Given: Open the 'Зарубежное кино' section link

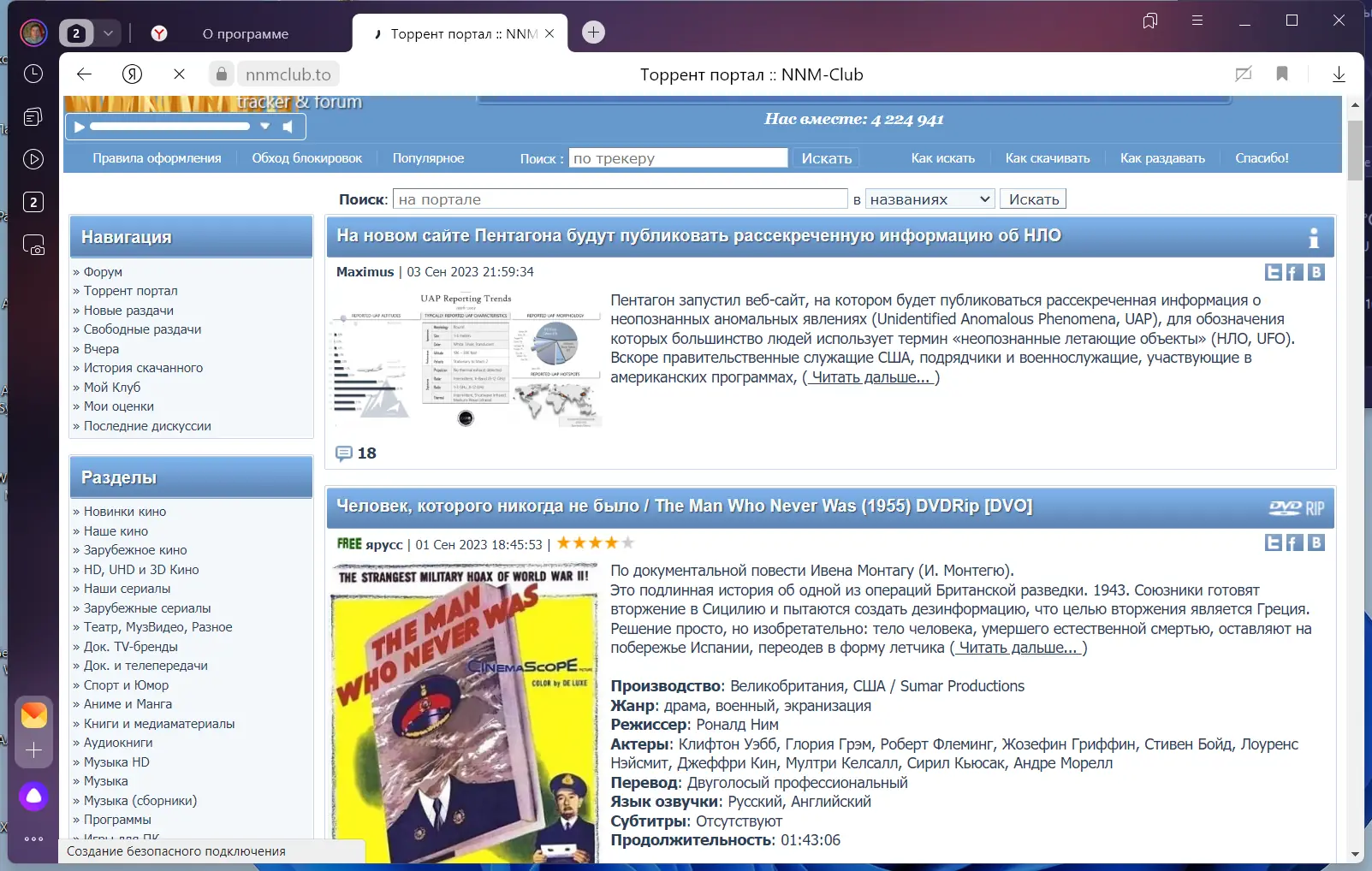Looking at the screenshot, I should pyautogui.click(x=135, y=550).
